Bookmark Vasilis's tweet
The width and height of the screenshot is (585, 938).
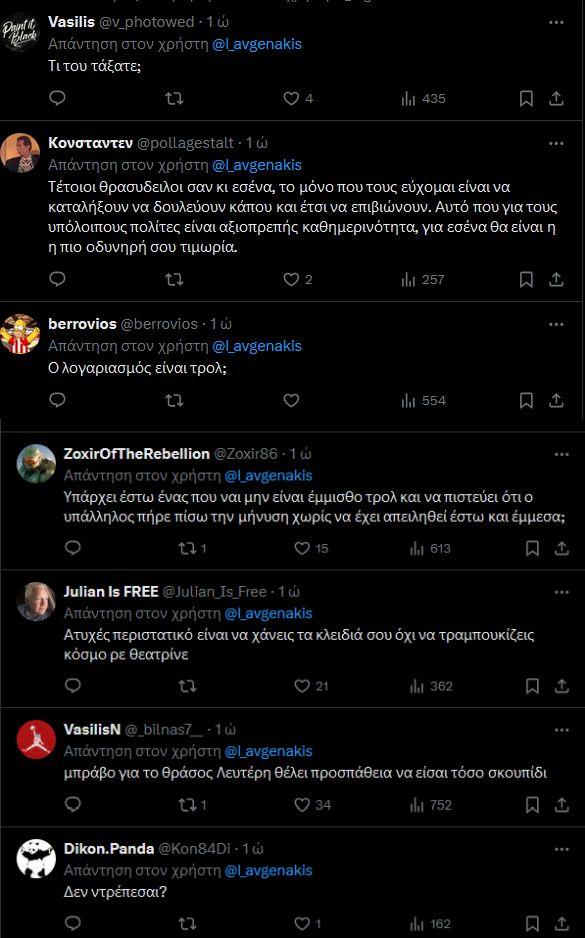pyautogui.click(x=526, y=98)
